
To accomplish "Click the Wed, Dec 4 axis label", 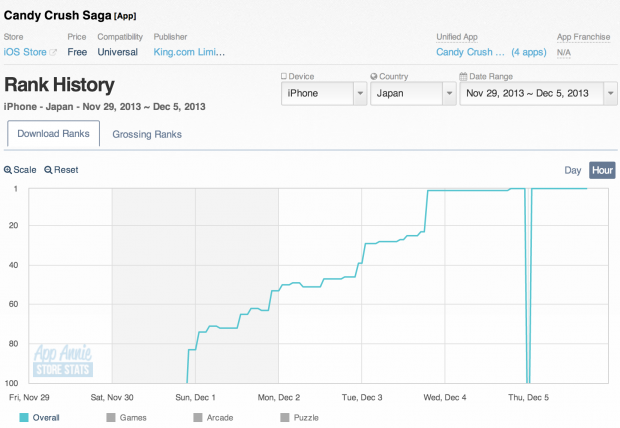I will pyautogui.click(x=445, y=398).
